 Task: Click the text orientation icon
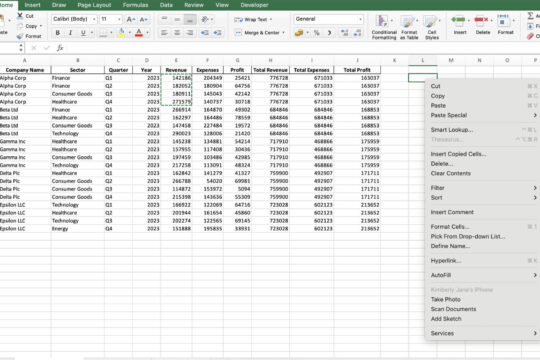click(205, 19)
